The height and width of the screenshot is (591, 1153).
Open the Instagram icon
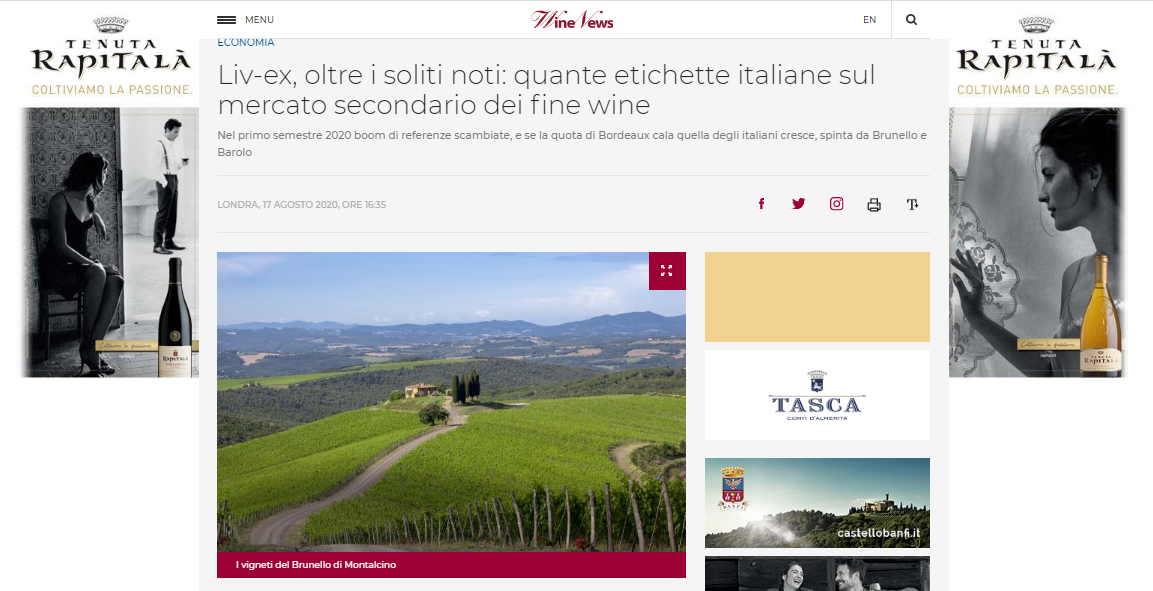coord(836,204)
